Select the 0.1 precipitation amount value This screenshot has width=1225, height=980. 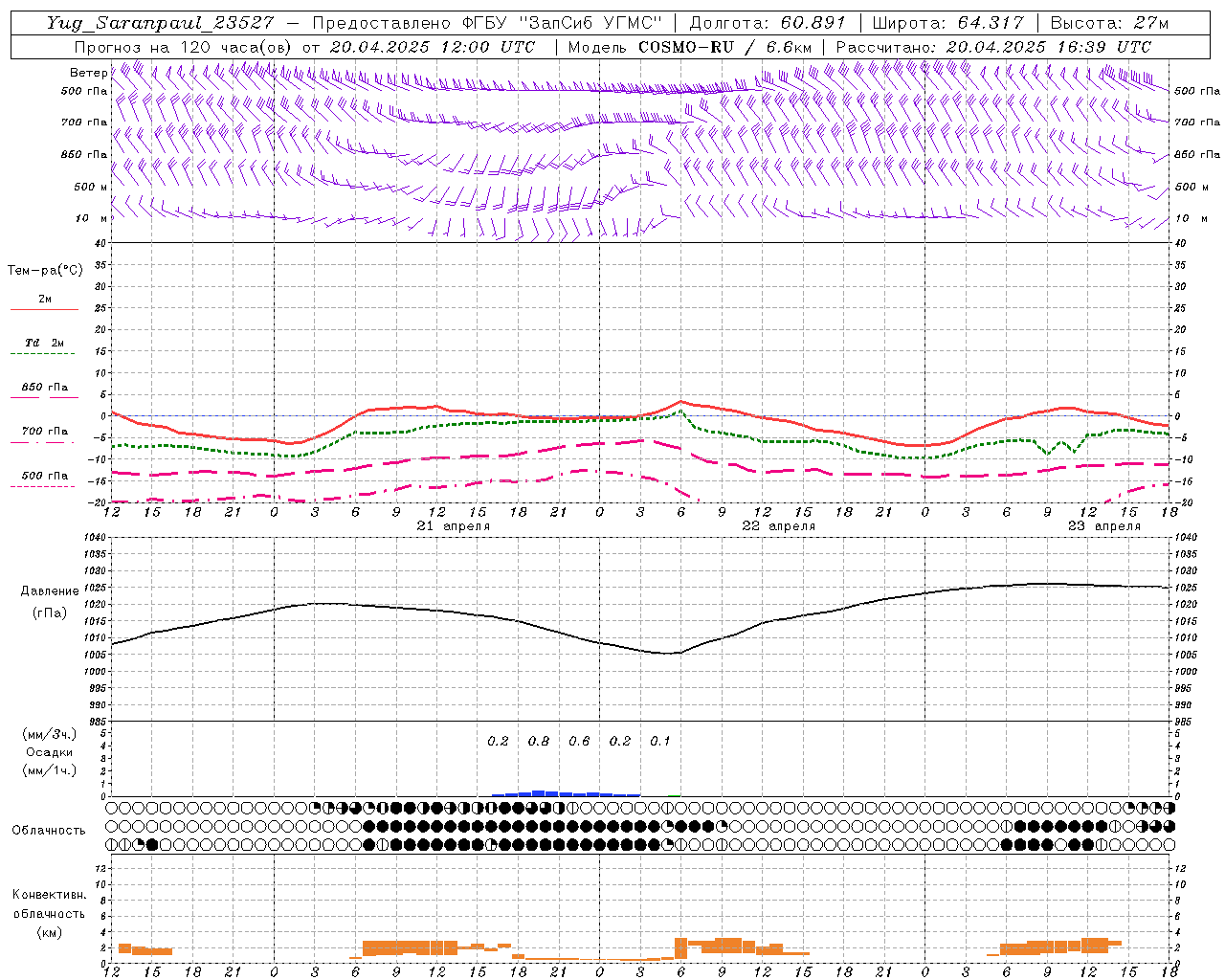660,741
